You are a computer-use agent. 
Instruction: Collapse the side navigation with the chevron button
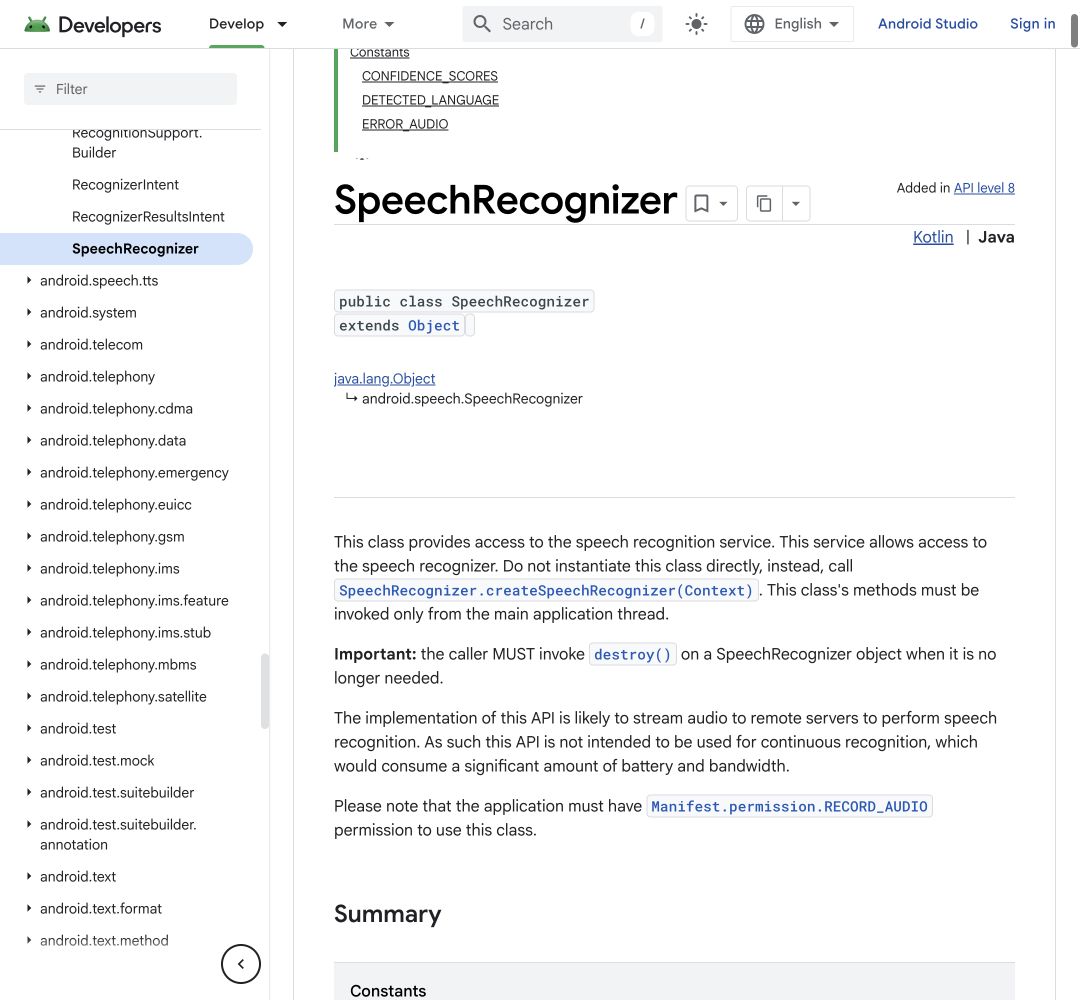pyautogui.click(x=240, y=963)
